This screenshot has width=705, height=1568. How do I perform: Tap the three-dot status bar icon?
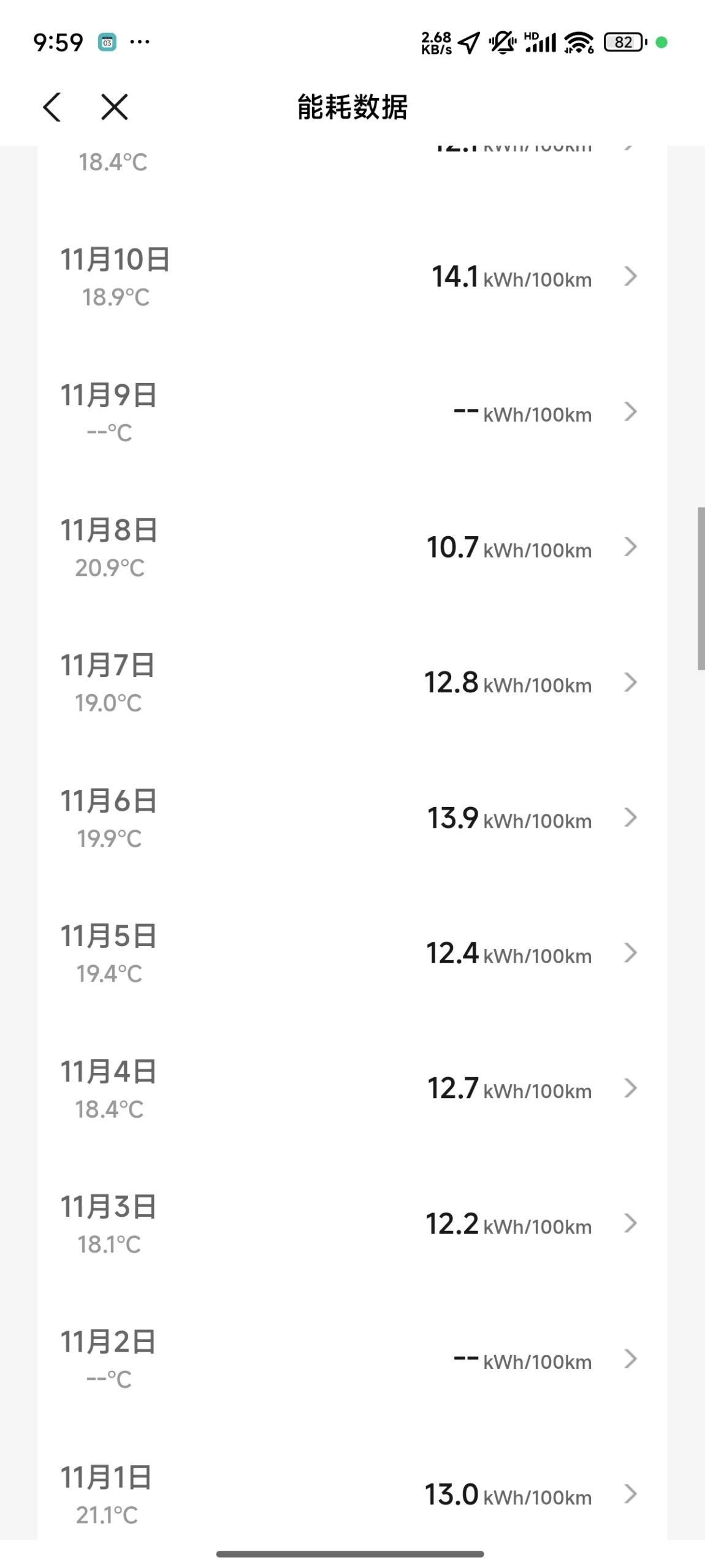point(140,42)
